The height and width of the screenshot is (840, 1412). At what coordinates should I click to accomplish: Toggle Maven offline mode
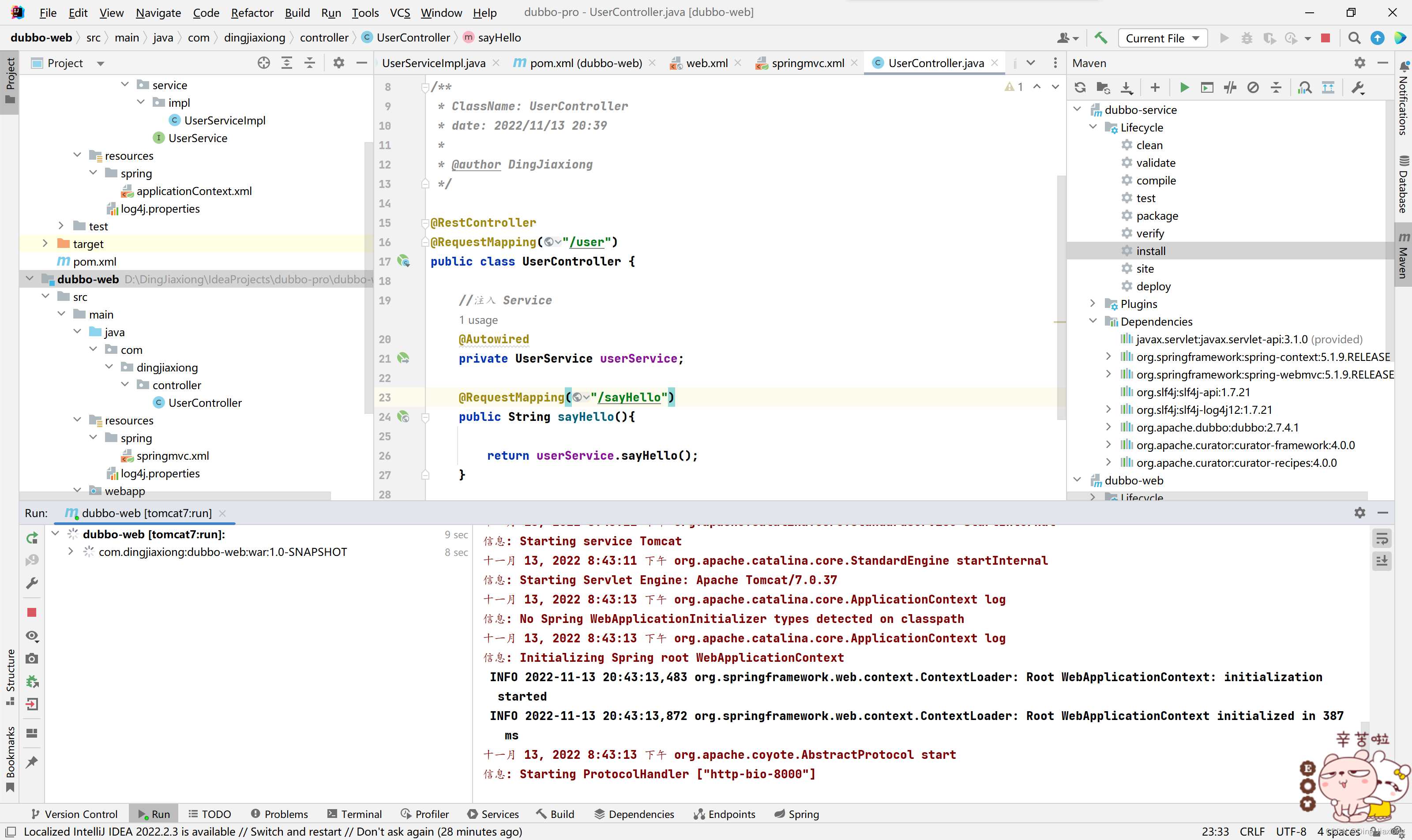click(1230, 88)
